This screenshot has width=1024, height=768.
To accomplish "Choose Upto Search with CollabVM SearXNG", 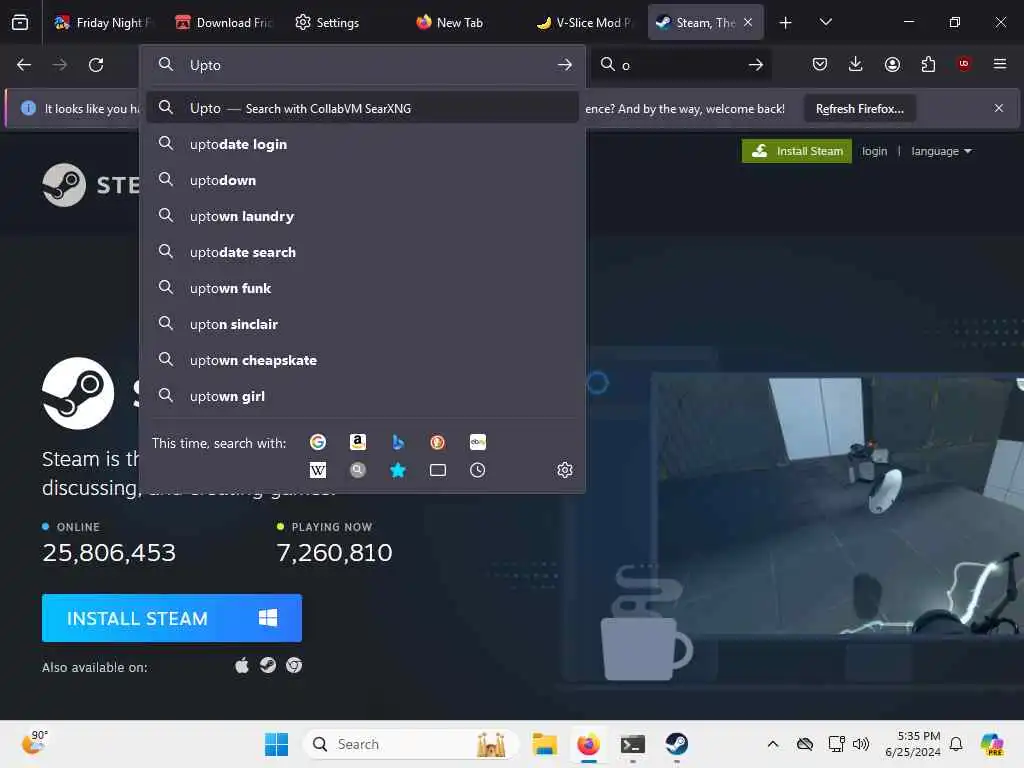I will tap(362, 108).
